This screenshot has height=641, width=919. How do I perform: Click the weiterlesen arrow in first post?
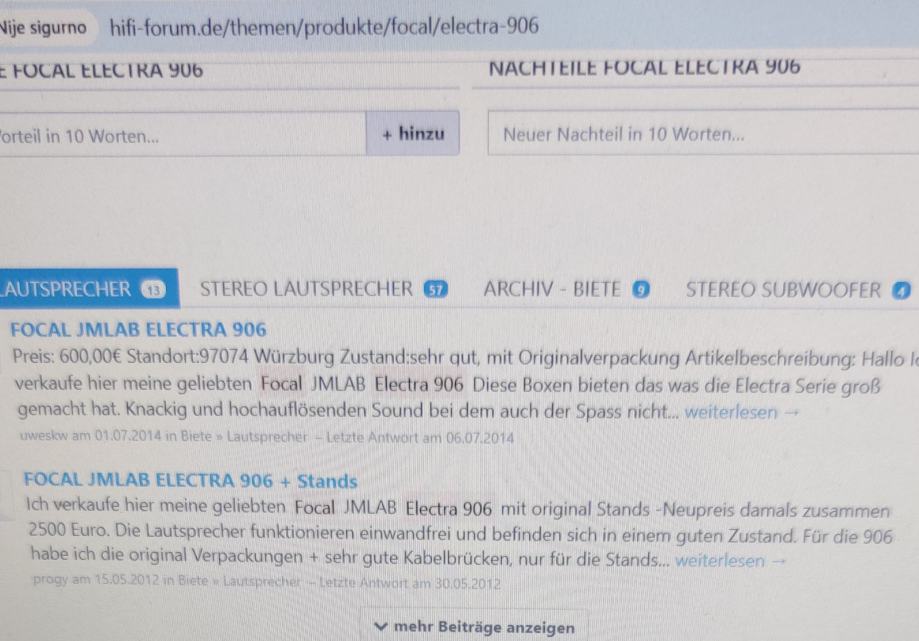pyautogui.click(x=792, y=412)
